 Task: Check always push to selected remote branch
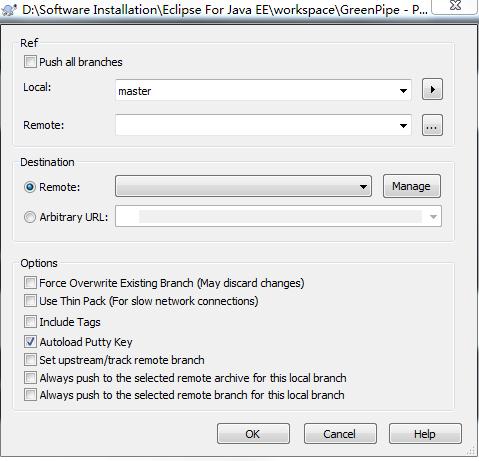30,395
